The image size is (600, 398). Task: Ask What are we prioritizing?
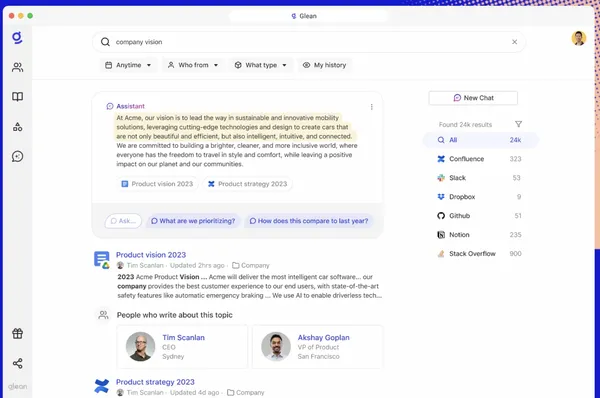point(193,221)
